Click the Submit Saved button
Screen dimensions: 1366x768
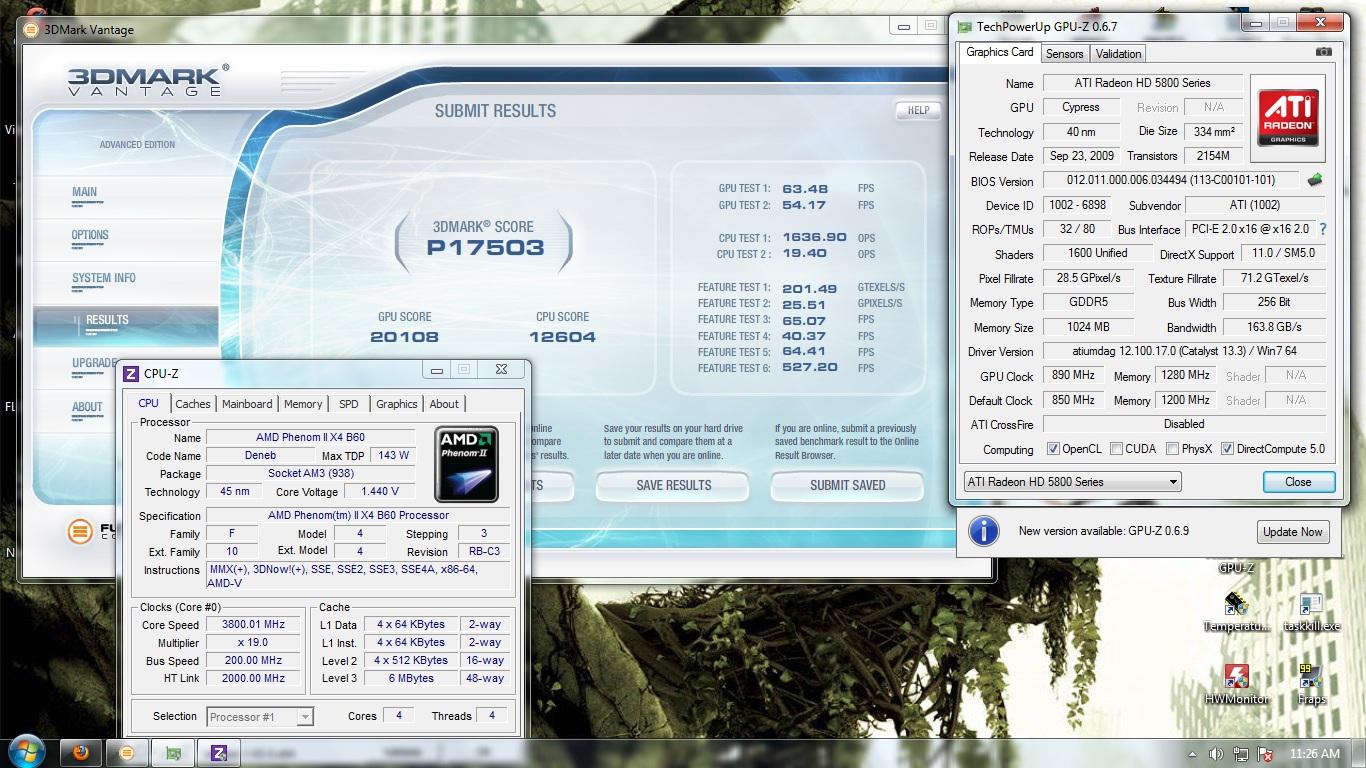848,485
